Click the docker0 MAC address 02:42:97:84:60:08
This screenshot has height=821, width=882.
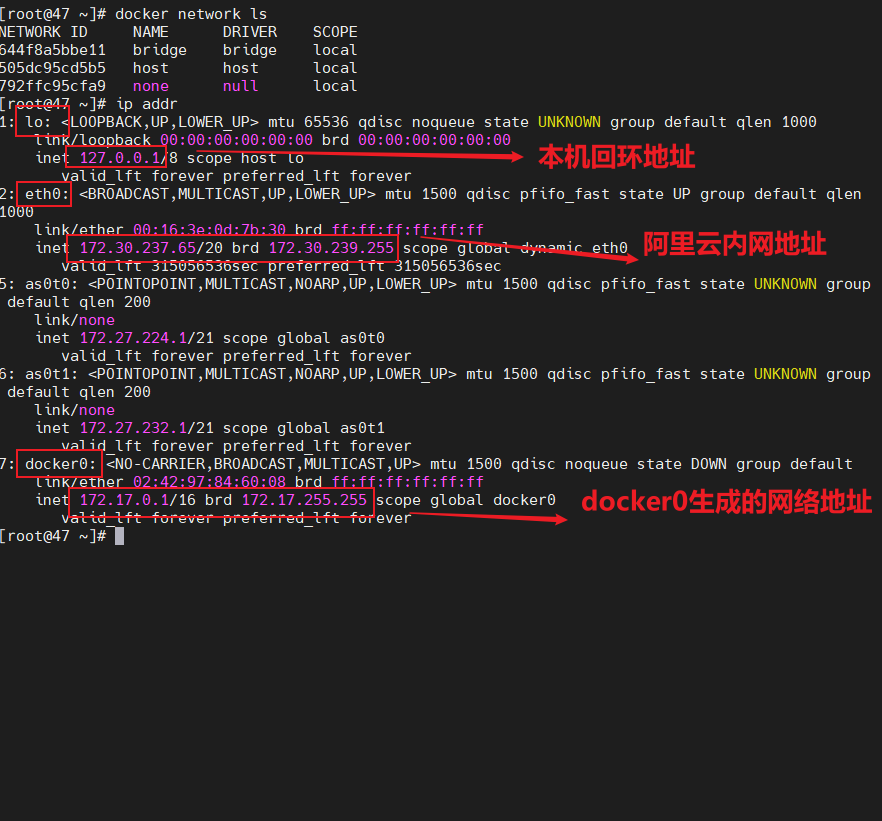click(x=210, y=482)
